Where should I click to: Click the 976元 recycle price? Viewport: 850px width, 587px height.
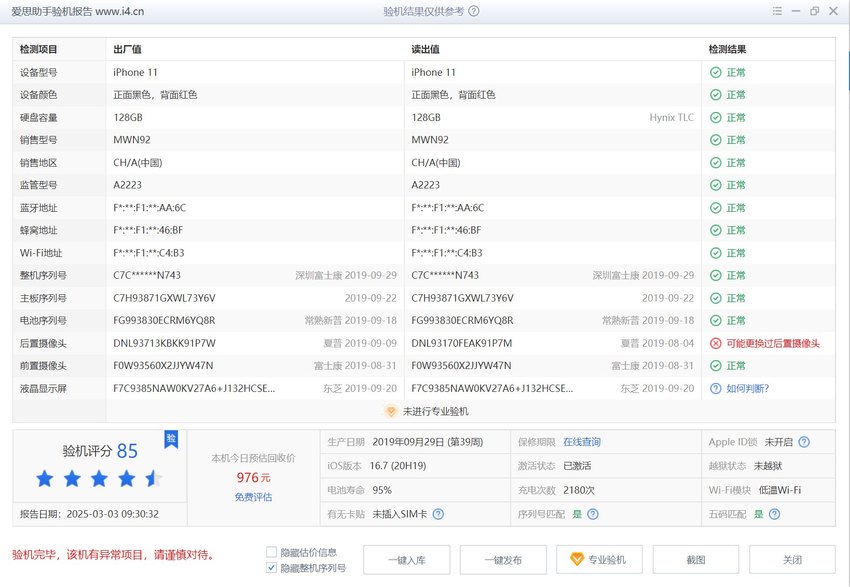click(x=253, y=478)
